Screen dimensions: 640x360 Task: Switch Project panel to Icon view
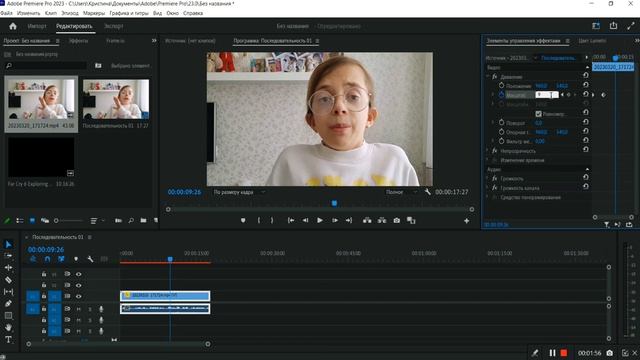click(x=32, y=220)
